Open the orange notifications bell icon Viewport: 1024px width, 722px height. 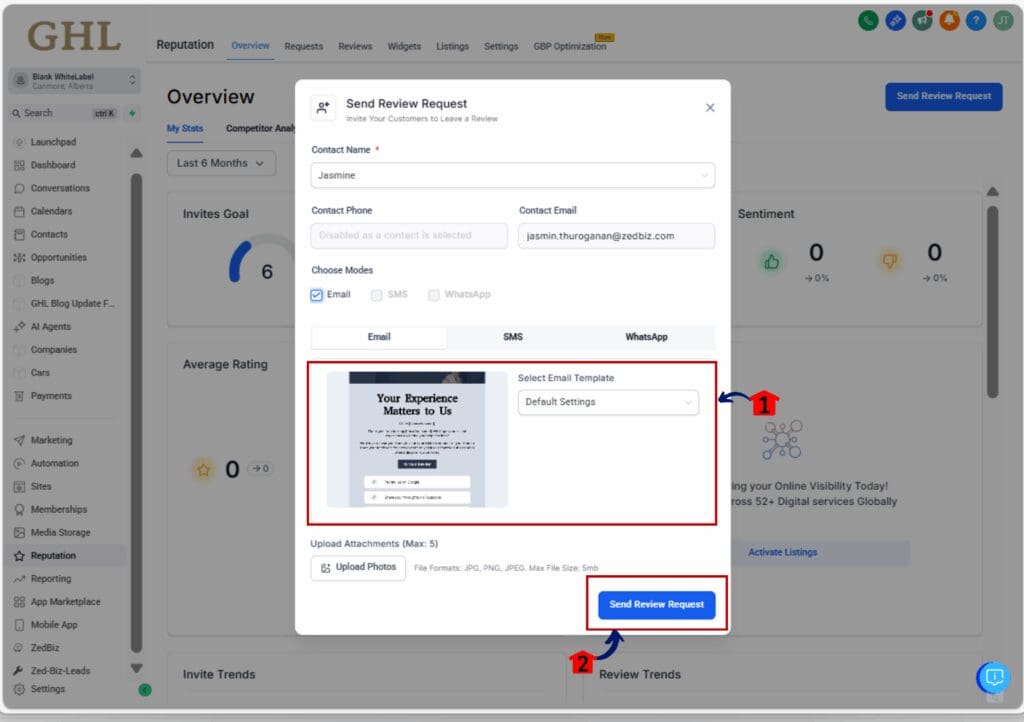tap(949, 20)
